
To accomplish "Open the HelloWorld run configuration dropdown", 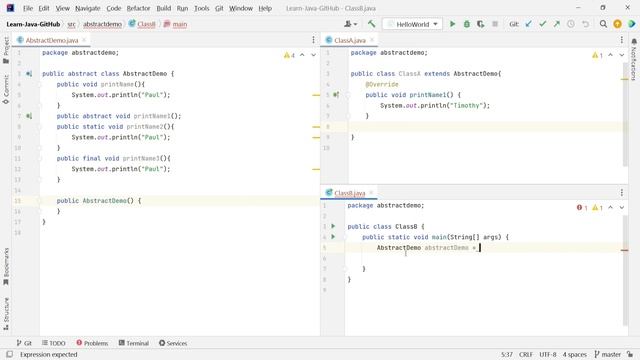I will click(412, 24).
